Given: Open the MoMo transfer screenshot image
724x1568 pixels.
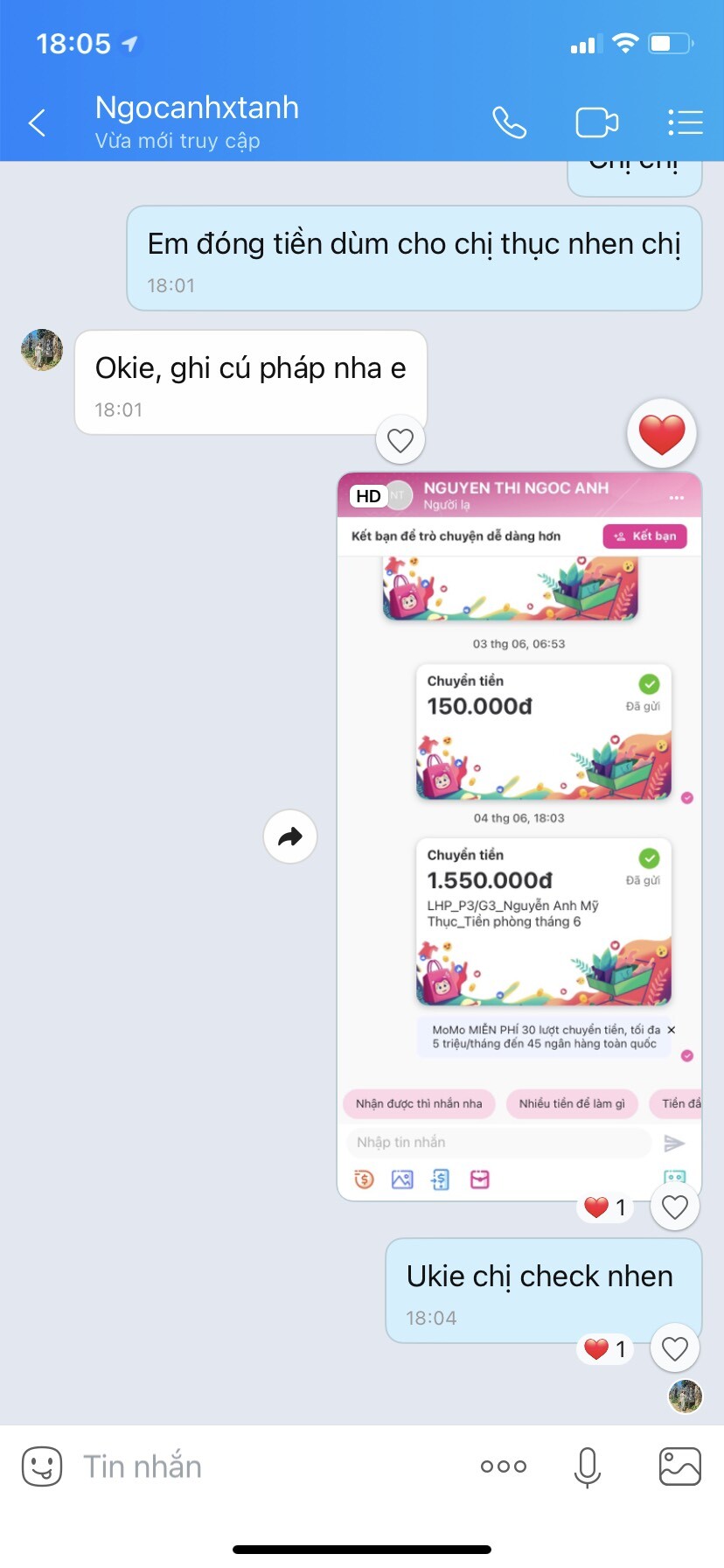Looking at the screenshot, I should point(519,836).
